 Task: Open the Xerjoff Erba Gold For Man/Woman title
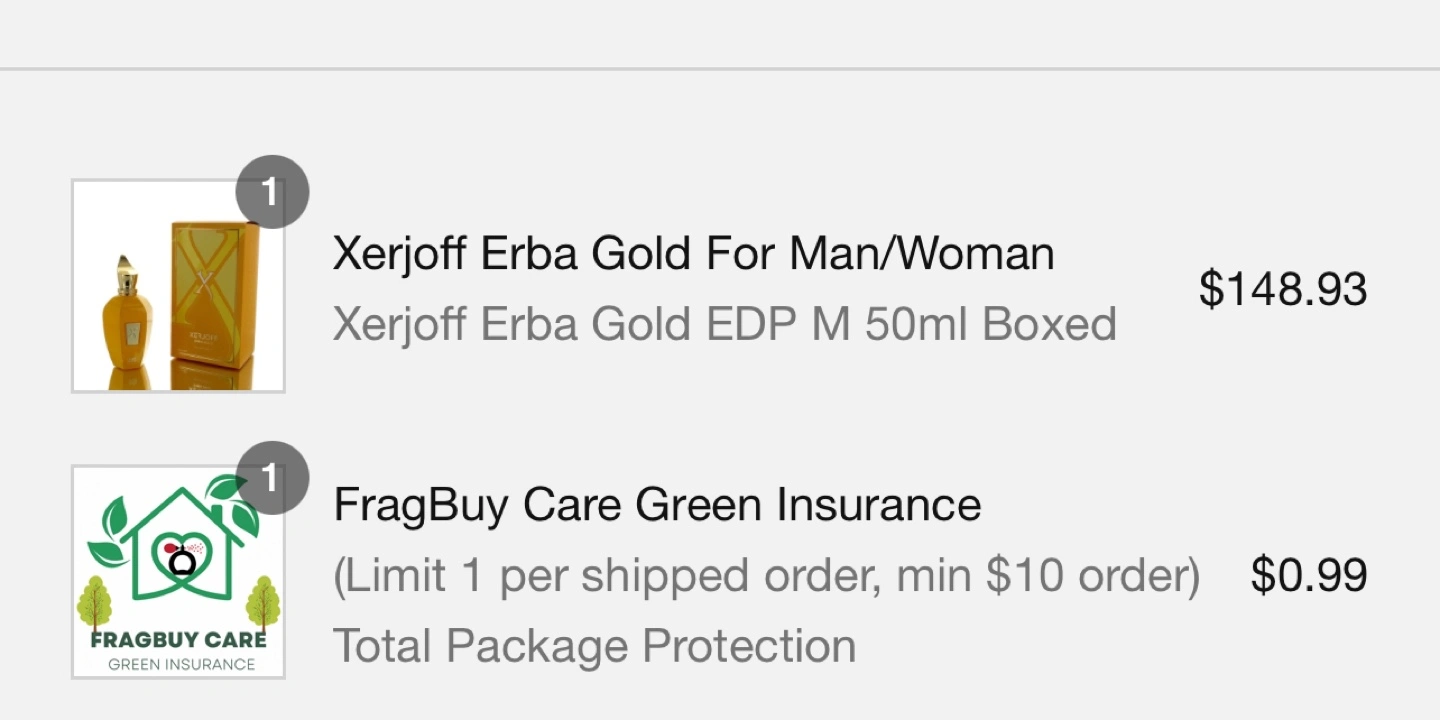[693, 253]
